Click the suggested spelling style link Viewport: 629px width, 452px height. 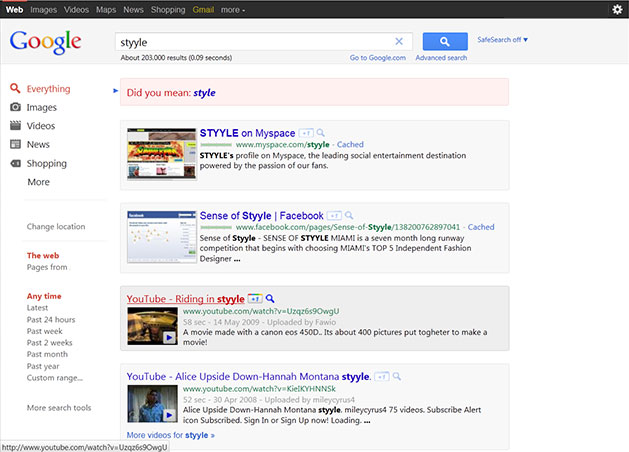204,93
